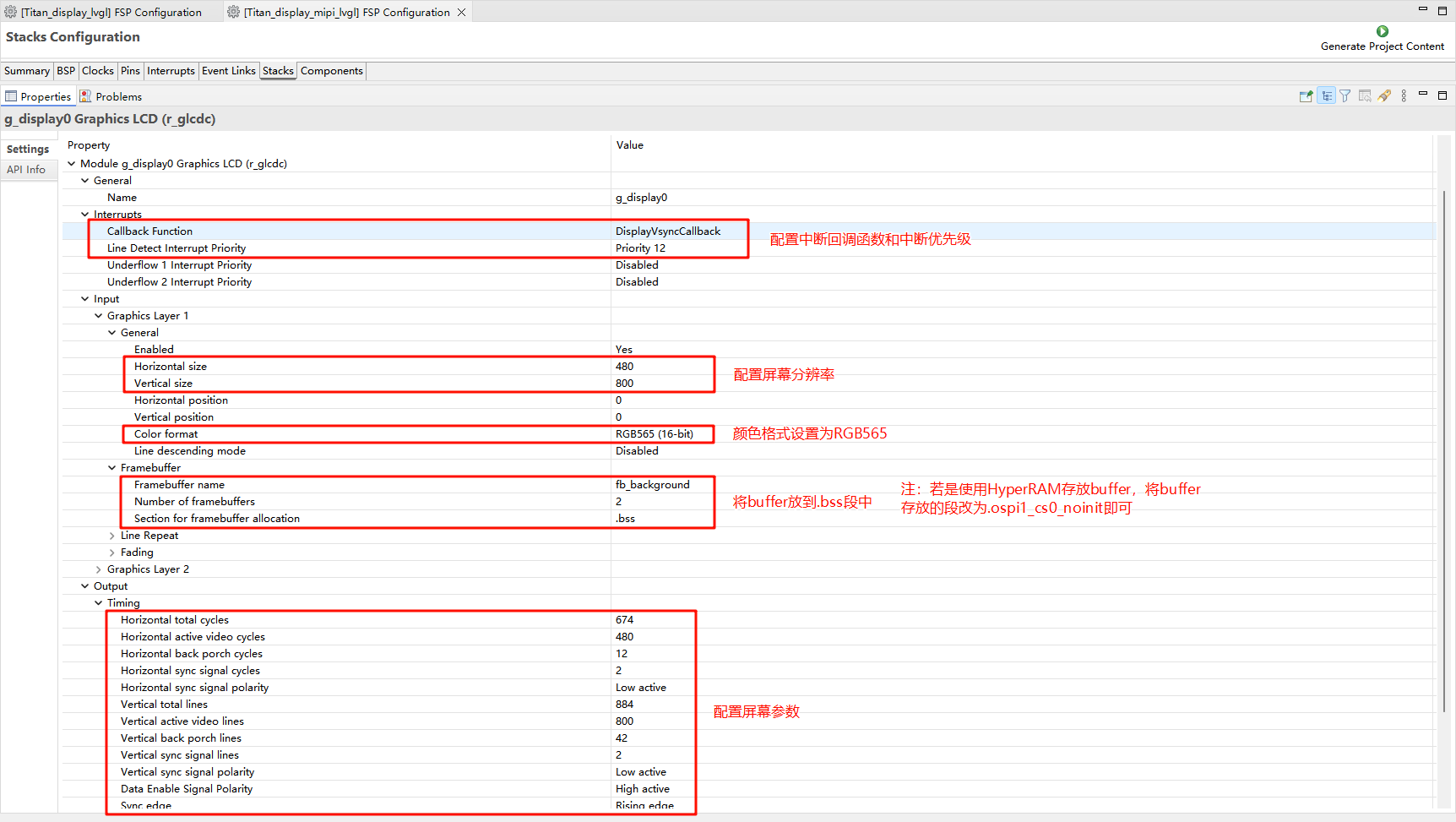Open the API Info side tab
This screenshot has width=1456, height=822.
click(x=26, y=170)
